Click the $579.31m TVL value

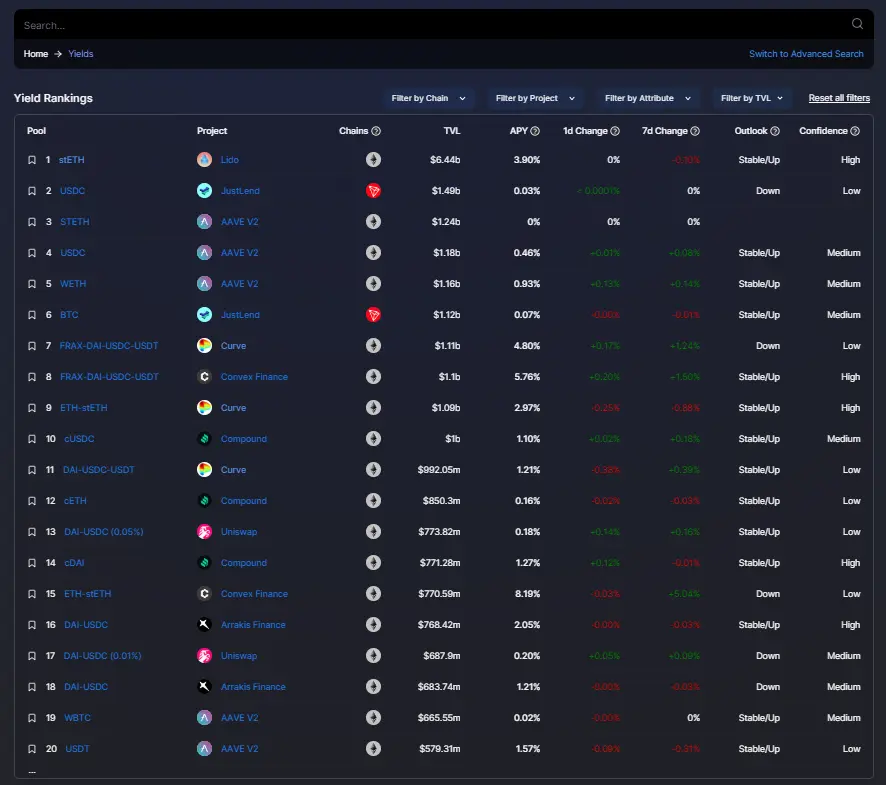(x=440, y=749)
